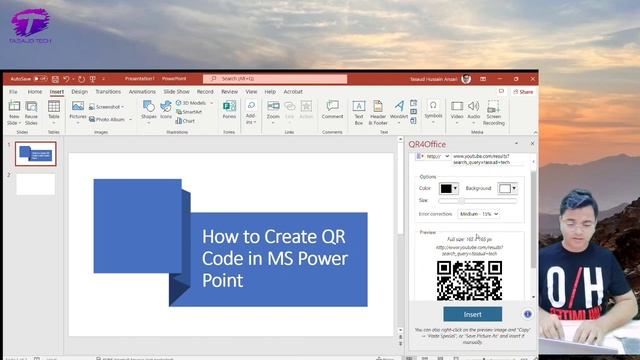Open the Animations tab
640x360 pixels.
tap(142, 92)
